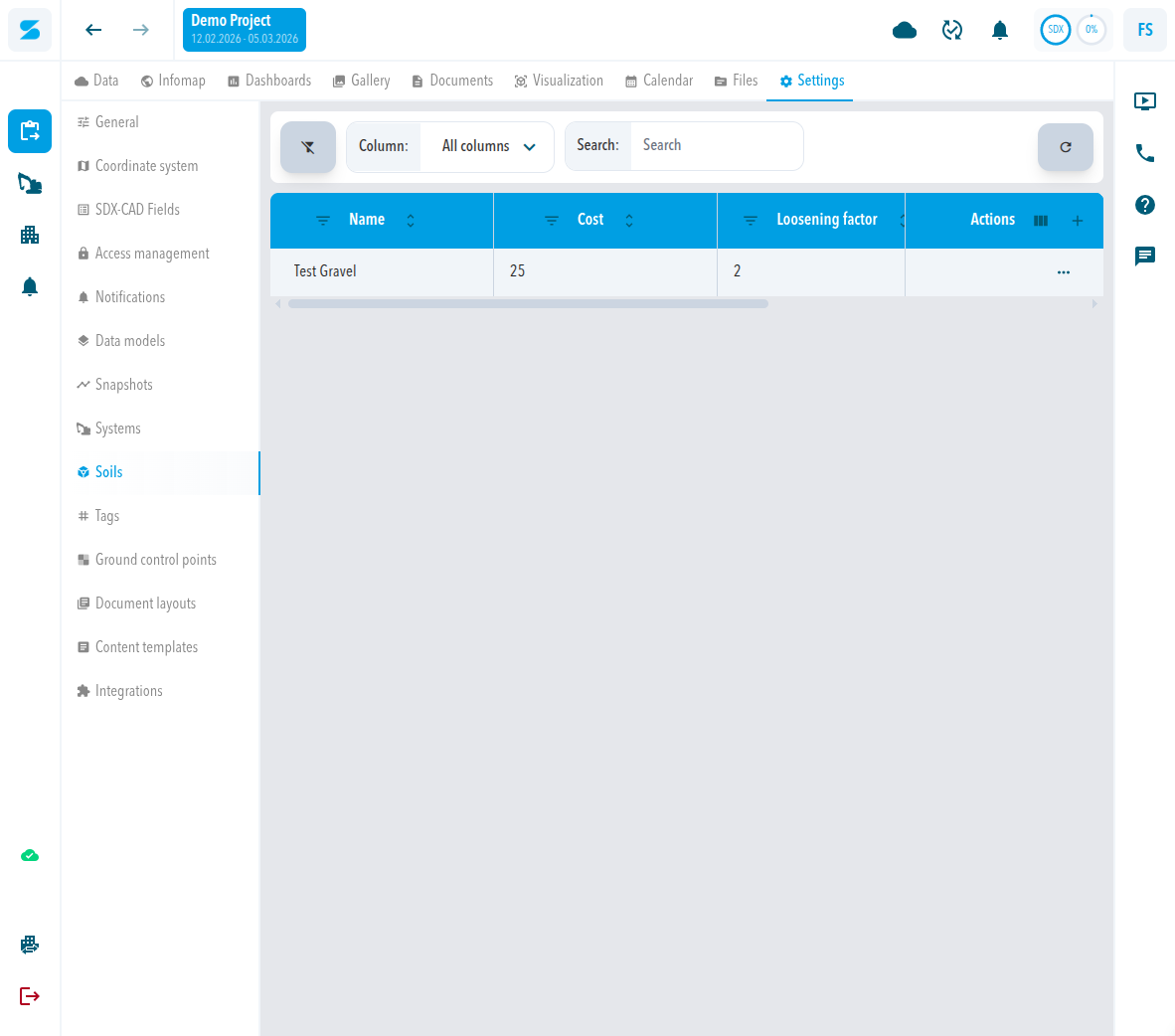Refresh the soils table
Screen dimensions: 1175x1036
pos(1066,147)
